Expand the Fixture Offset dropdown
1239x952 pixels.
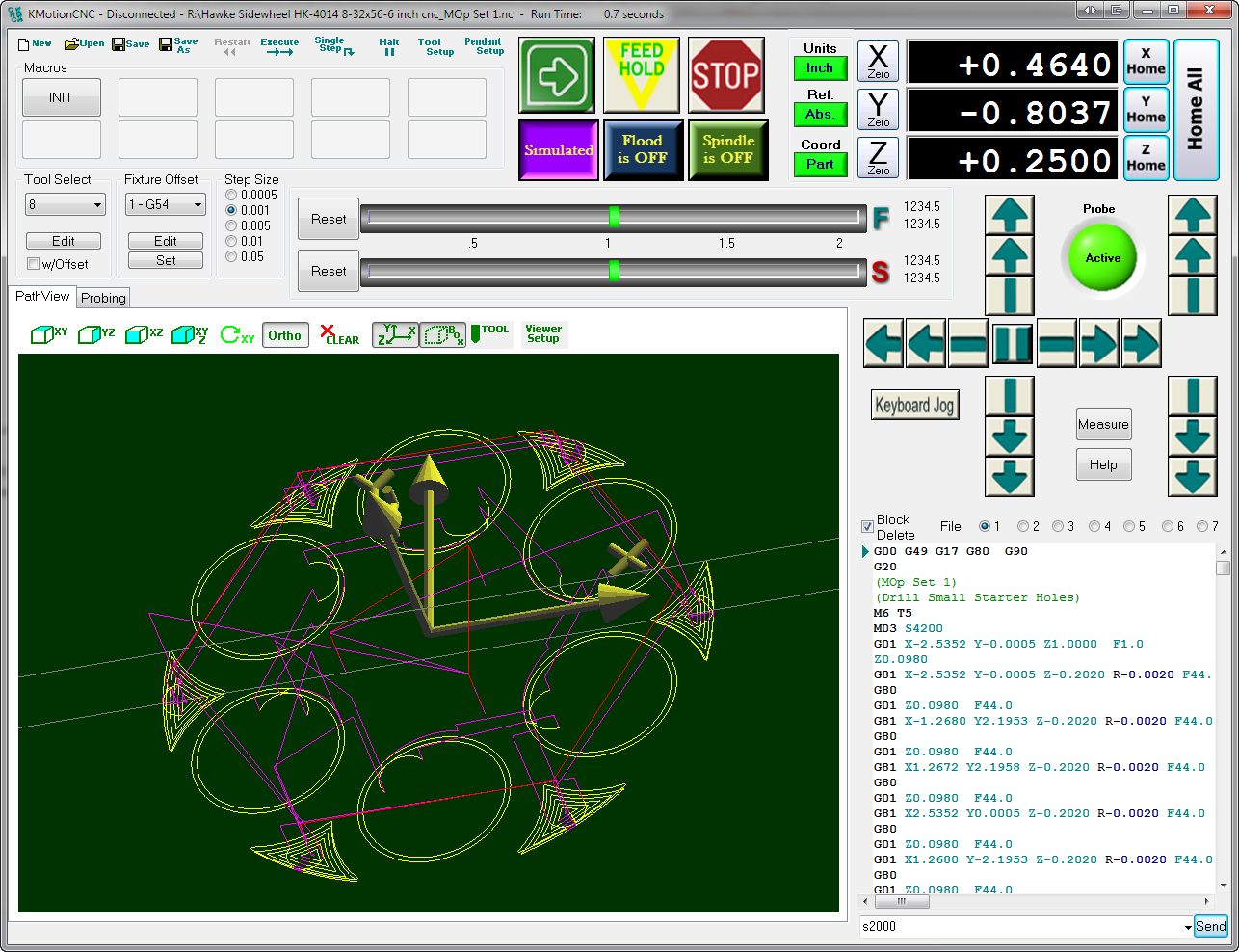pyautogui.click(x=198, y=205)
